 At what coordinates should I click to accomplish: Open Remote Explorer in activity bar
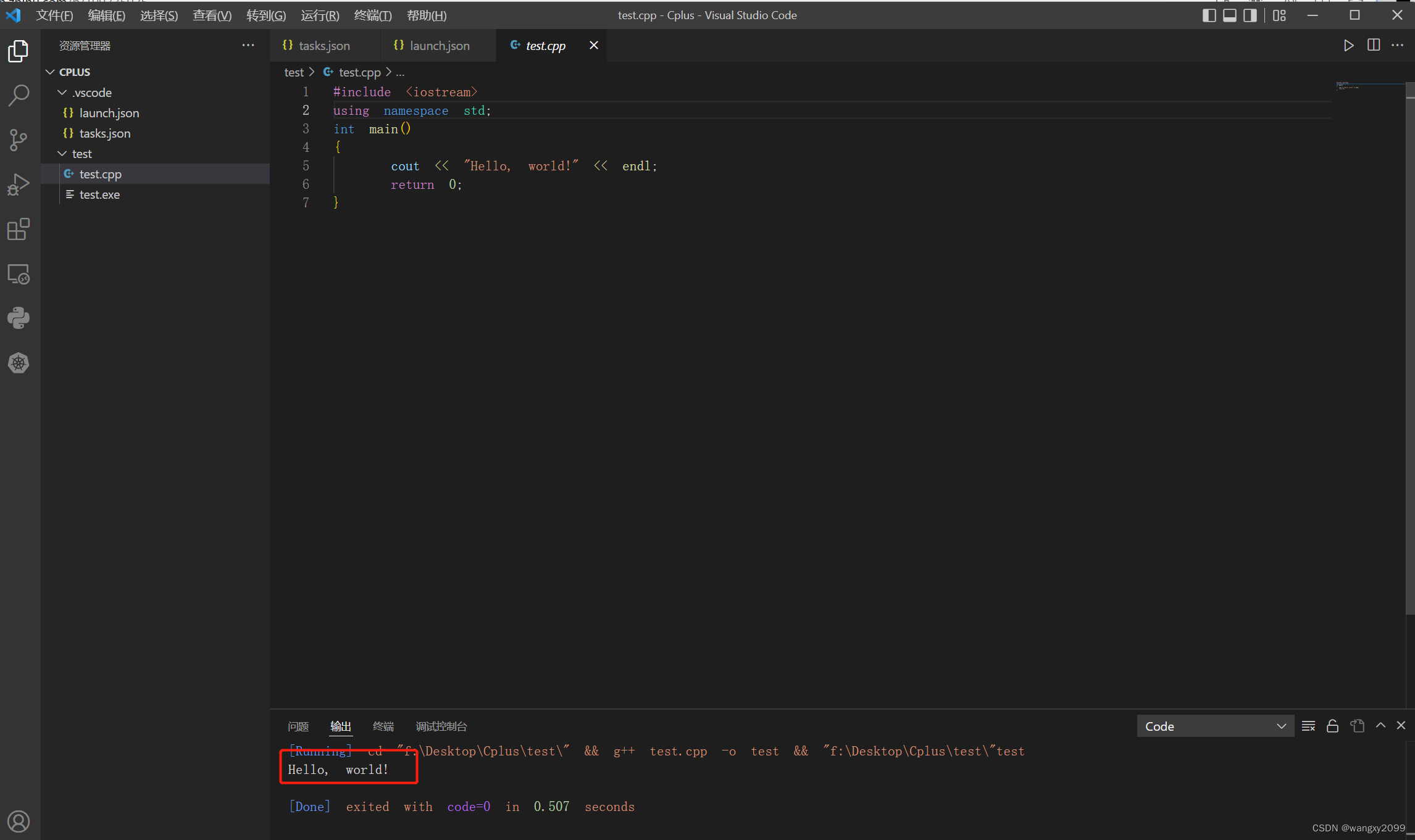pyautogui.click(x=19, y=274)
